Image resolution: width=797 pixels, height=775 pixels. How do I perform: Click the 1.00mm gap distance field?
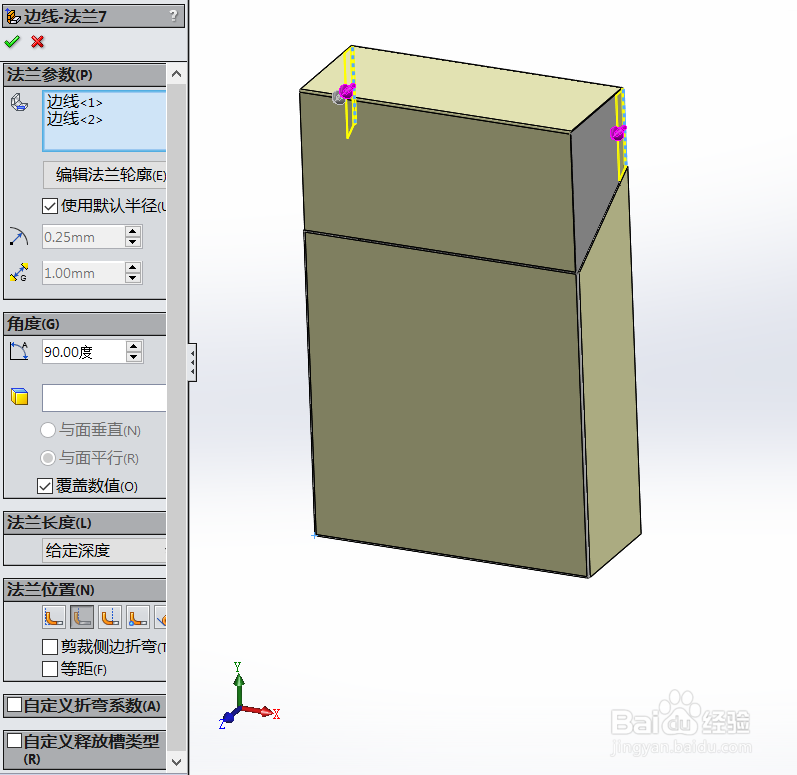(83, 273)
